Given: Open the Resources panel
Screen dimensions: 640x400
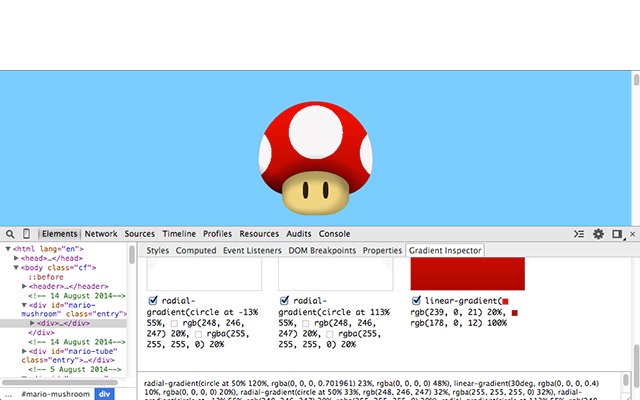Looking at the screenshot, I should 259,234.
